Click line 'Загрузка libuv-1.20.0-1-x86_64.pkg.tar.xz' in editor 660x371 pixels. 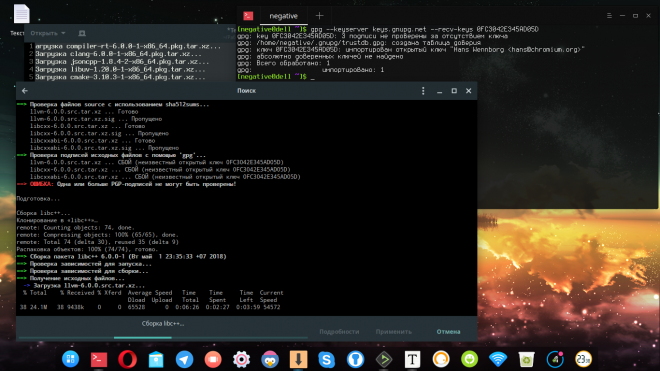coord(120,69)
